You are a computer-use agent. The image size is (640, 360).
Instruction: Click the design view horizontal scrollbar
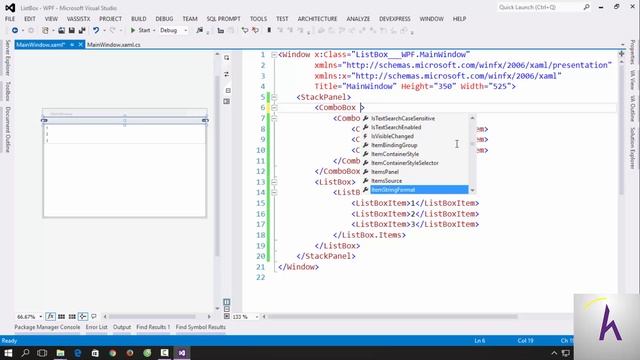click(x=152, y=316)
